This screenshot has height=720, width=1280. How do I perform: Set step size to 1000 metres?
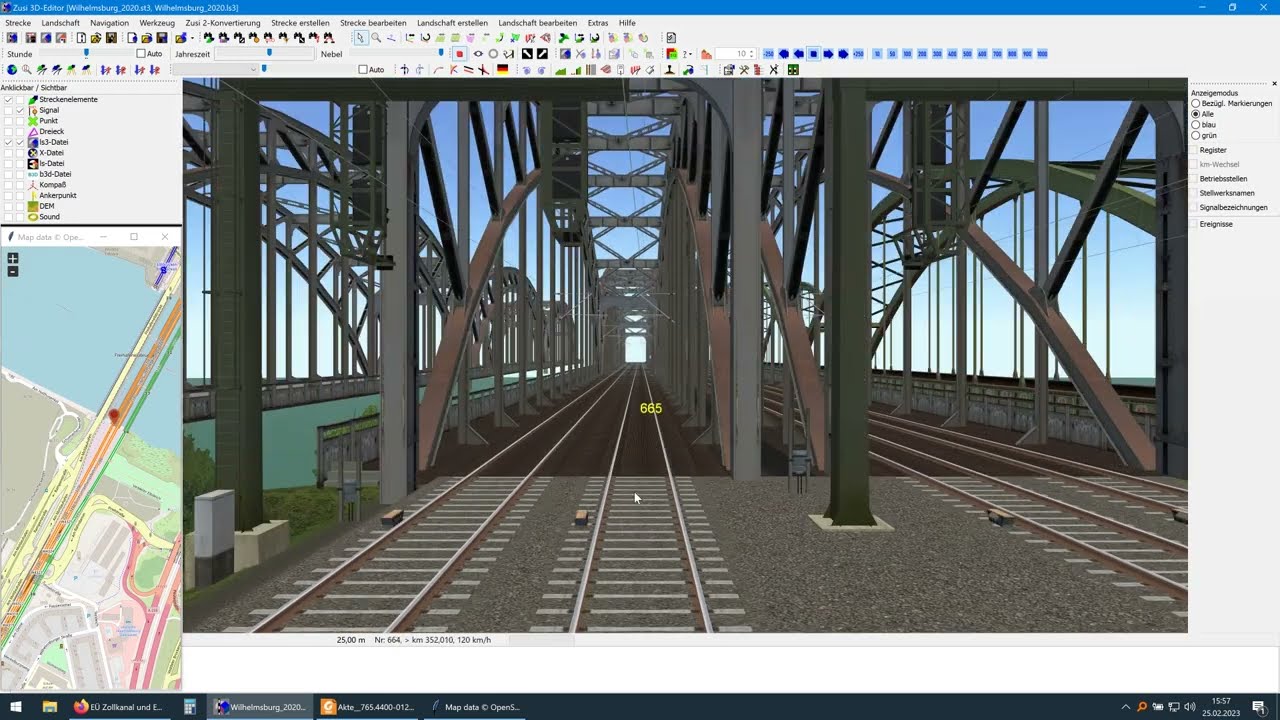pyautogui.click(x=1042, y=54)
